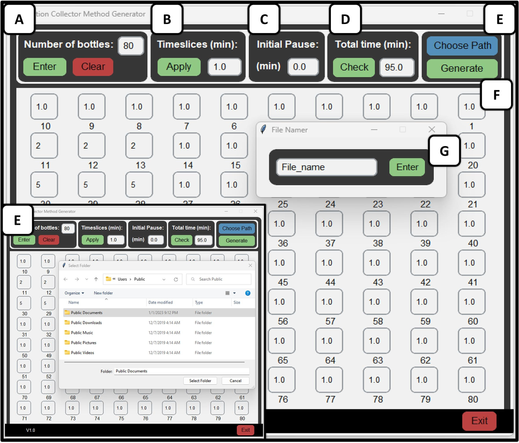
Task: Click Enter under Number of bottles in main window
Action: [45, 67]
